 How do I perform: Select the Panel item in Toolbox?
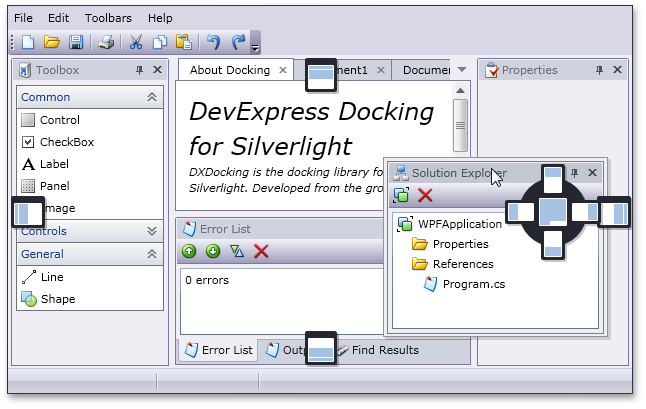[x=90, y=186]
